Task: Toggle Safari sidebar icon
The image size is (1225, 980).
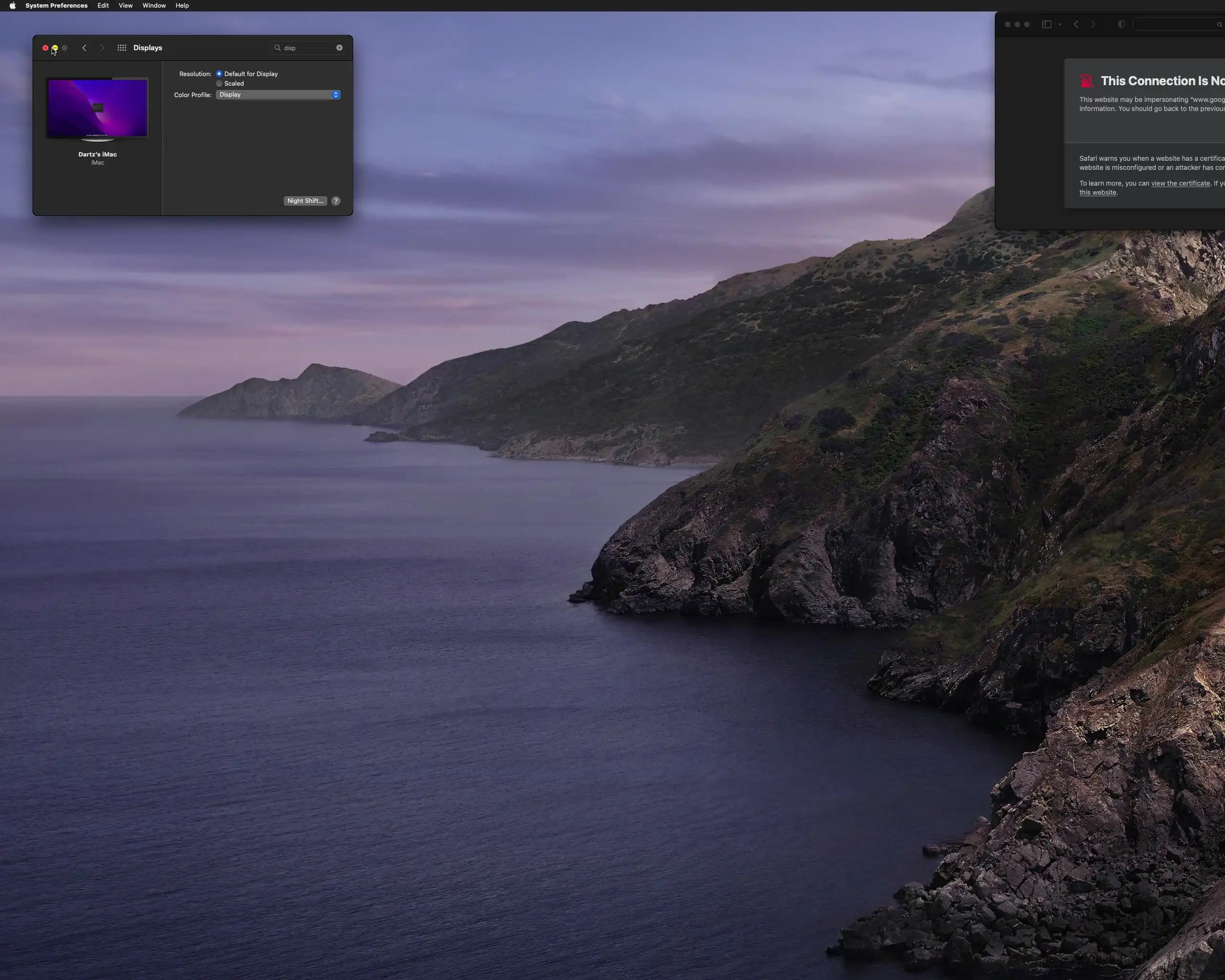Action: pos(1046,24)
